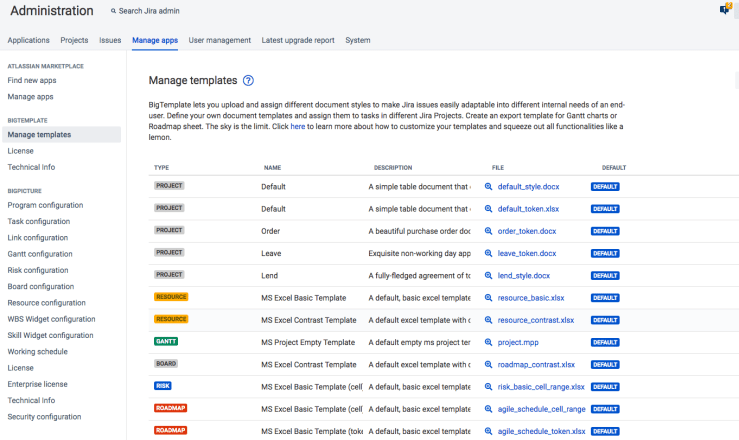Select Gantt configuration in the sidebar

point(40,254)
